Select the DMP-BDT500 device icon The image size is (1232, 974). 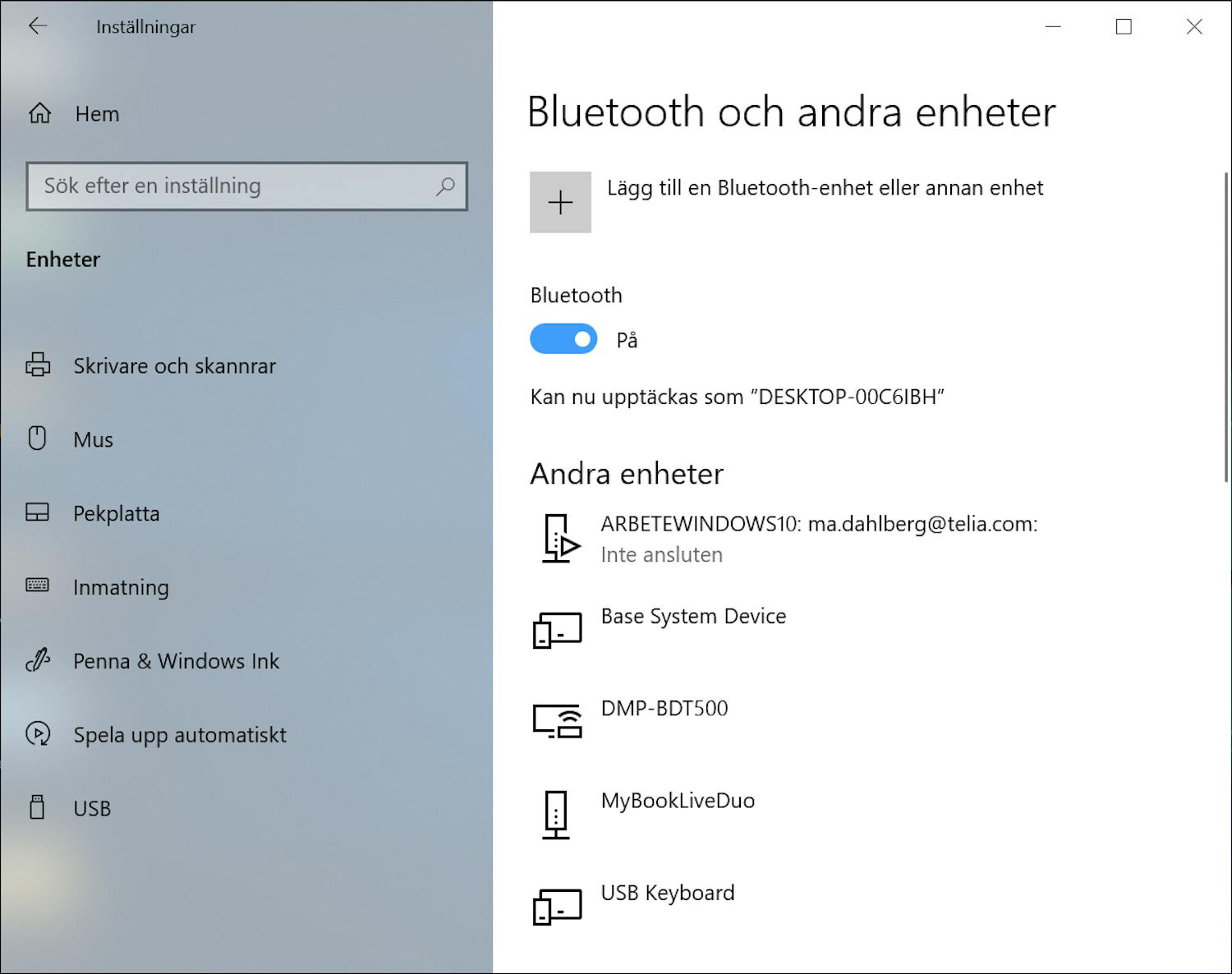click(557, 718)
